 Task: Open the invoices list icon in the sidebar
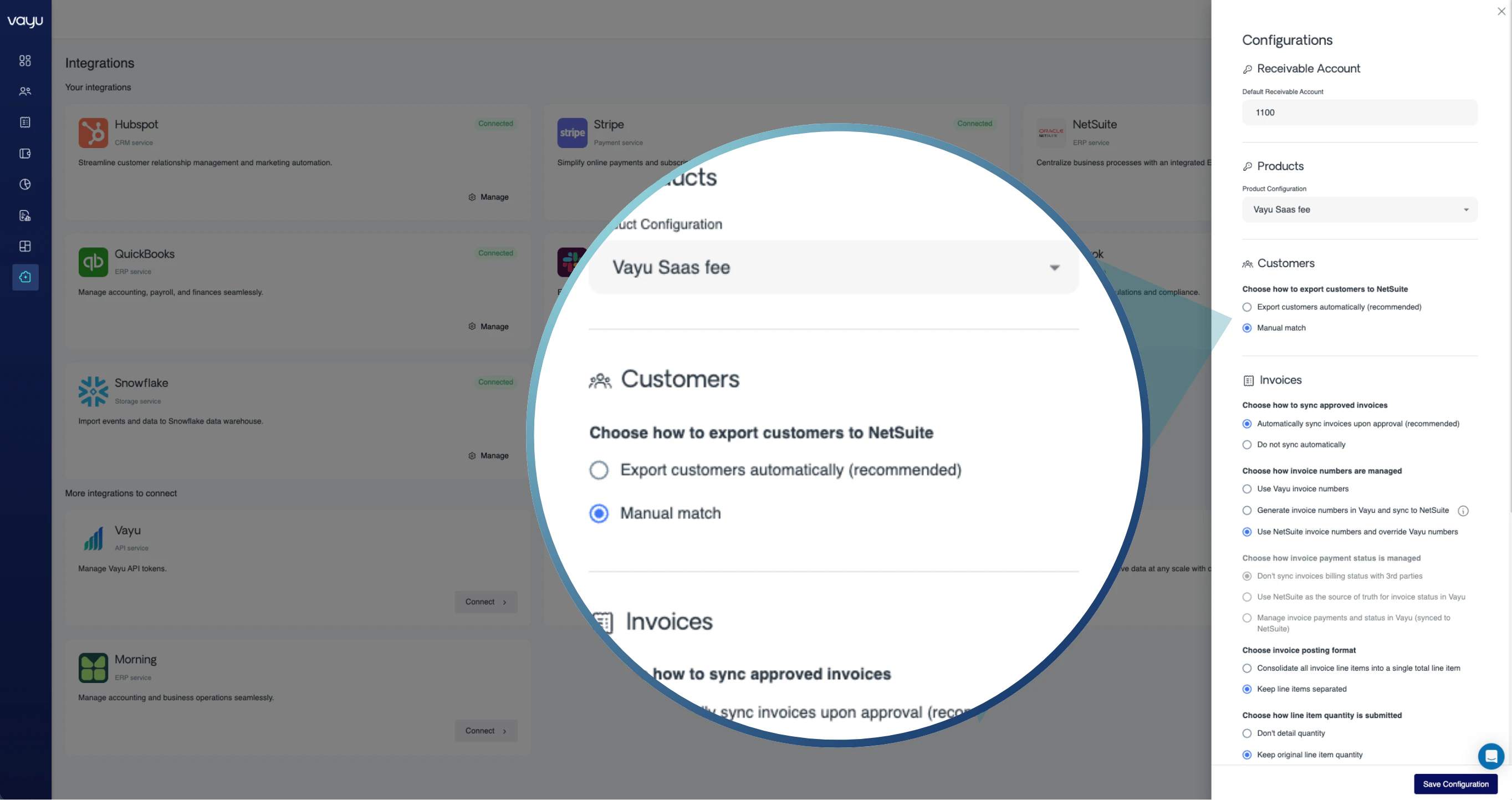(x=25, y=123)
